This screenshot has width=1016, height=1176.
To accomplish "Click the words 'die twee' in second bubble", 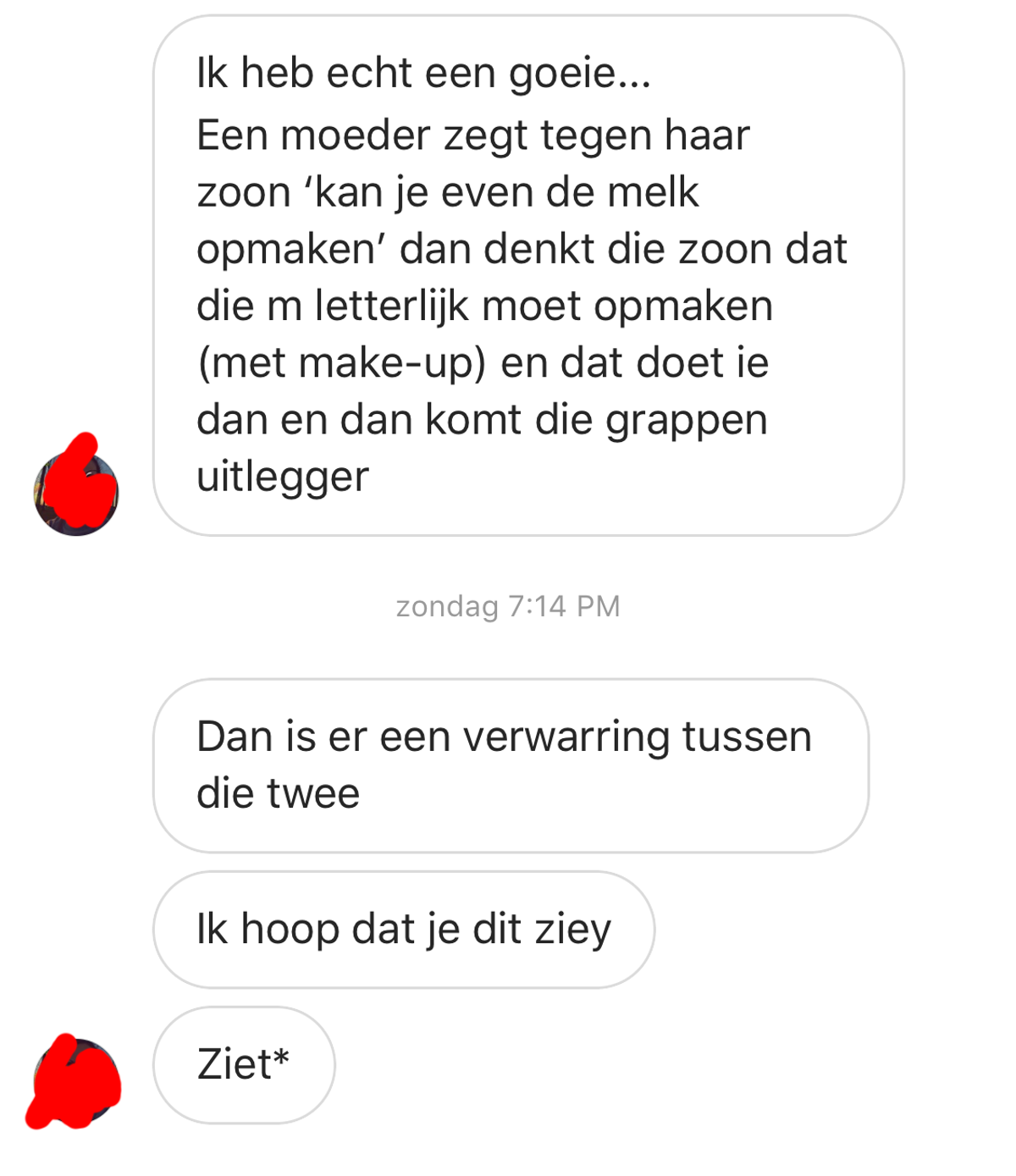I will pyautogui.click(x=279, y=793).
